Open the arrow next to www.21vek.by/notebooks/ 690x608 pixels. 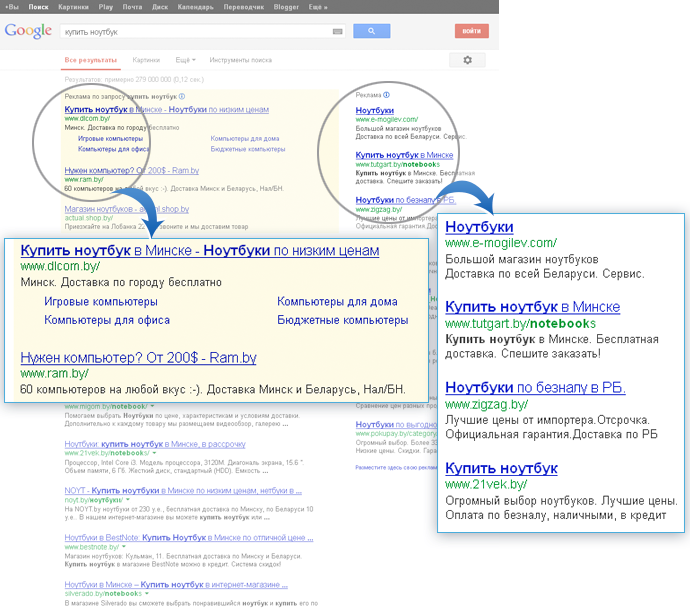point(154,453)
